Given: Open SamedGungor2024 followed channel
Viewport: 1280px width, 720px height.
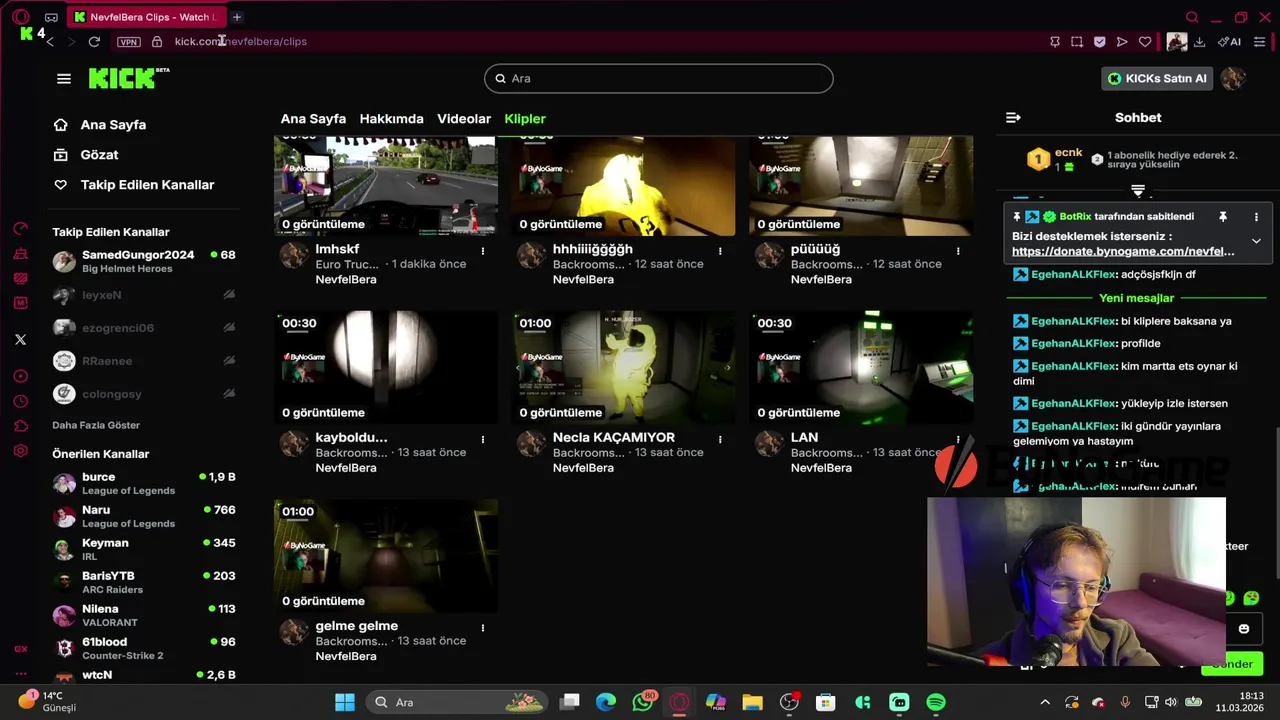Looking at the screenshot, I should [144, 261].
